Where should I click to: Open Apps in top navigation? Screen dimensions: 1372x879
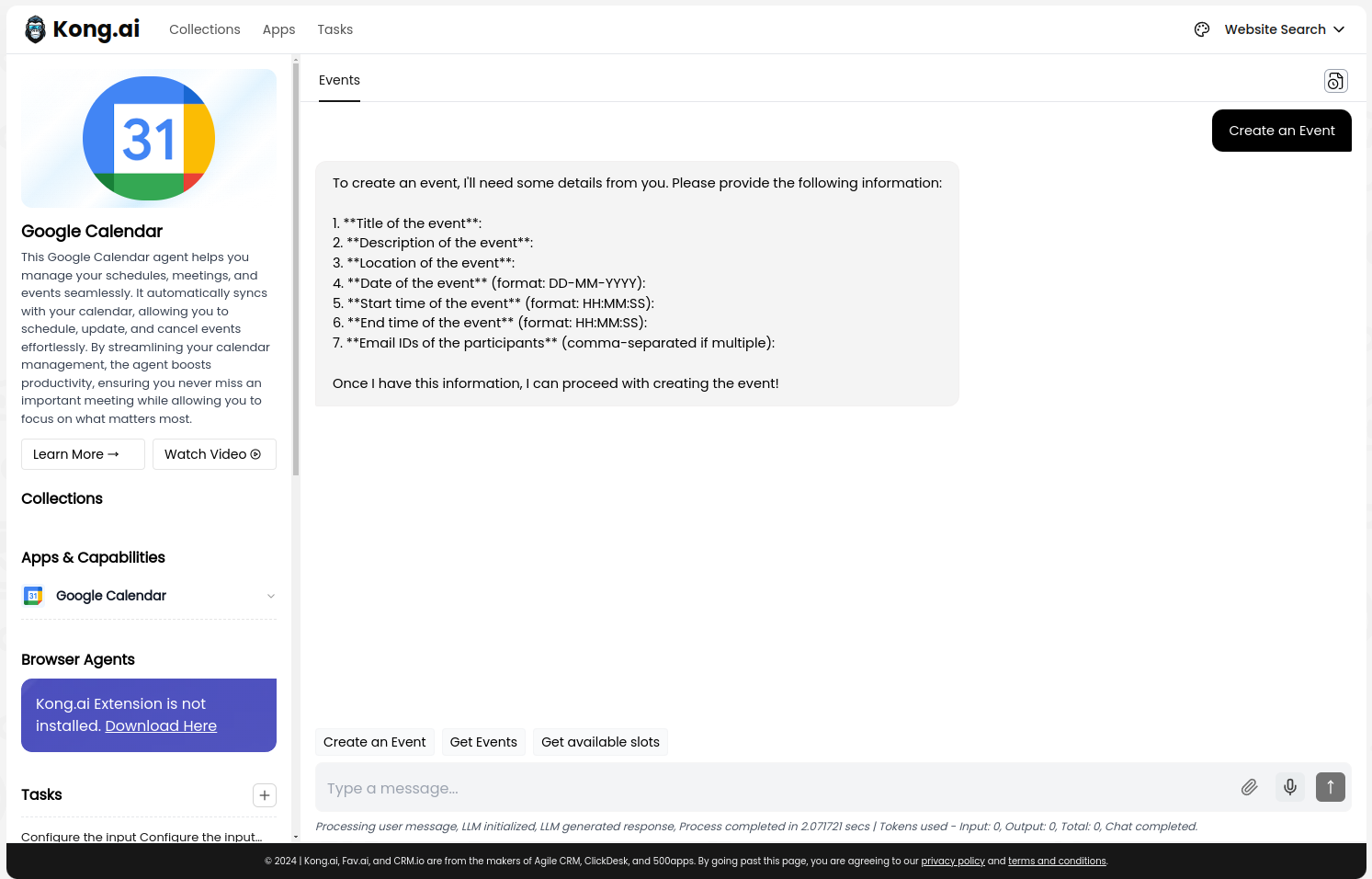[x=278, y=29]
